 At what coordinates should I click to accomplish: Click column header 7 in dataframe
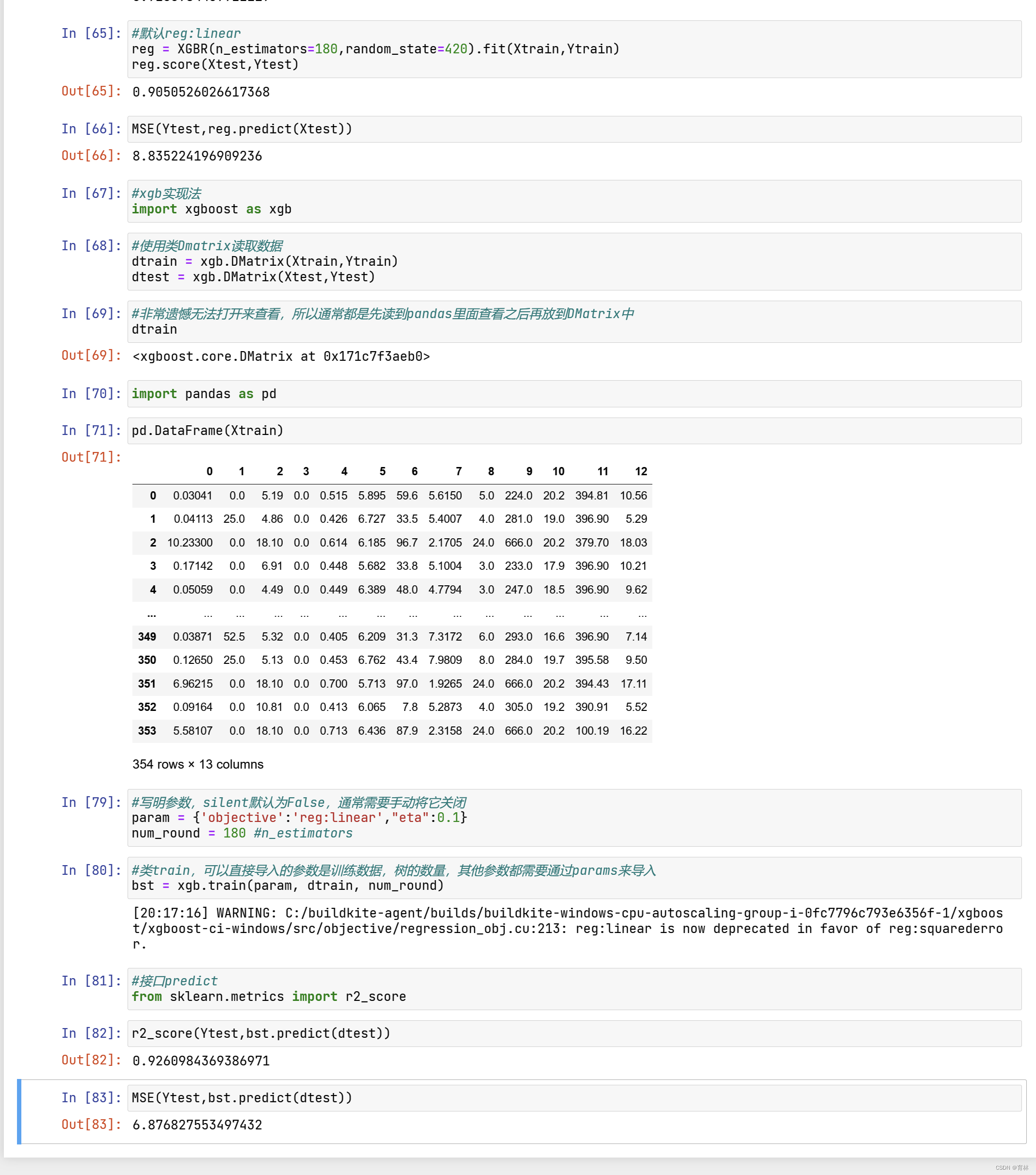coord(459,472)
